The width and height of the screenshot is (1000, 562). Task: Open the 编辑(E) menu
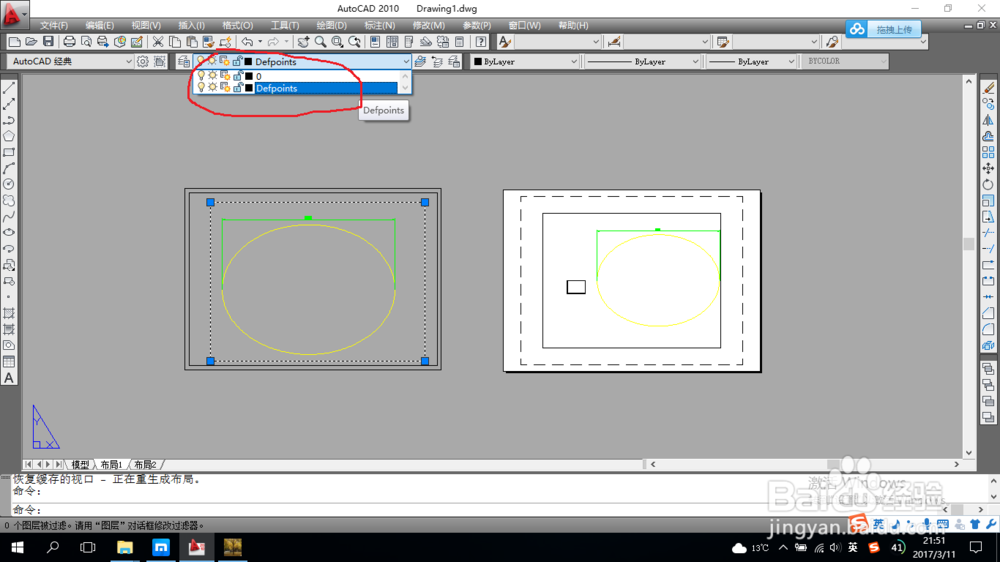click(x=99, y=26)
